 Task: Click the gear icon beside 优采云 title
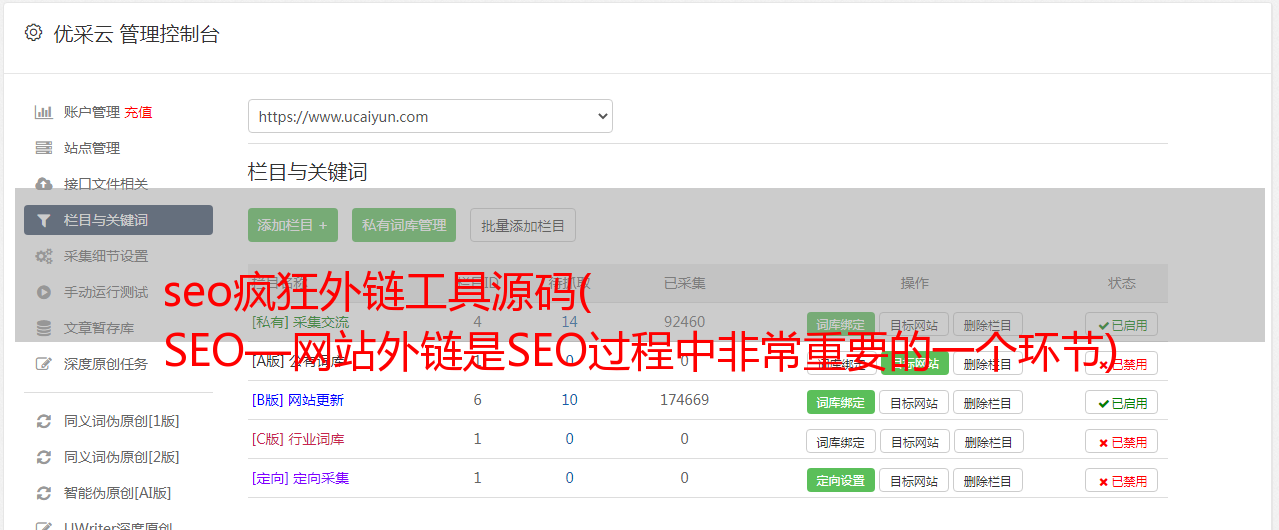click(x=33, y=33)
